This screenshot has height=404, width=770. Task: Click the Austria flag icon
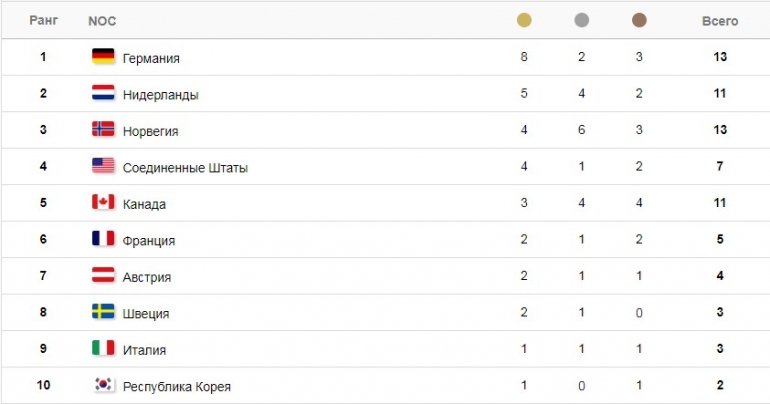pos(103,275)
